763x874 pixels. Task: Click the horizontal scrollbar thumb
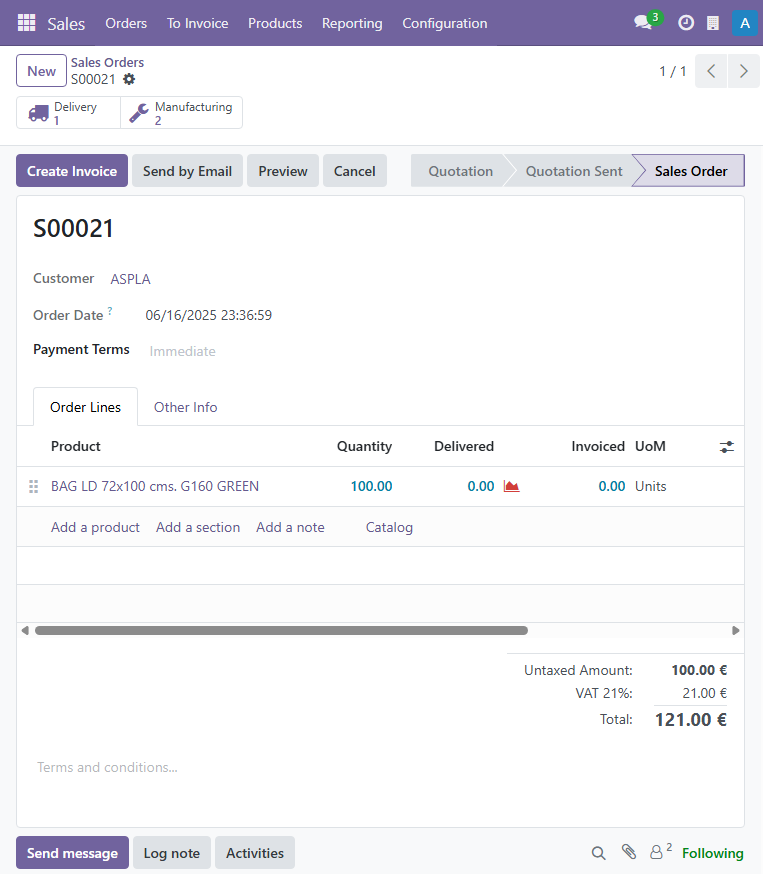281,630
